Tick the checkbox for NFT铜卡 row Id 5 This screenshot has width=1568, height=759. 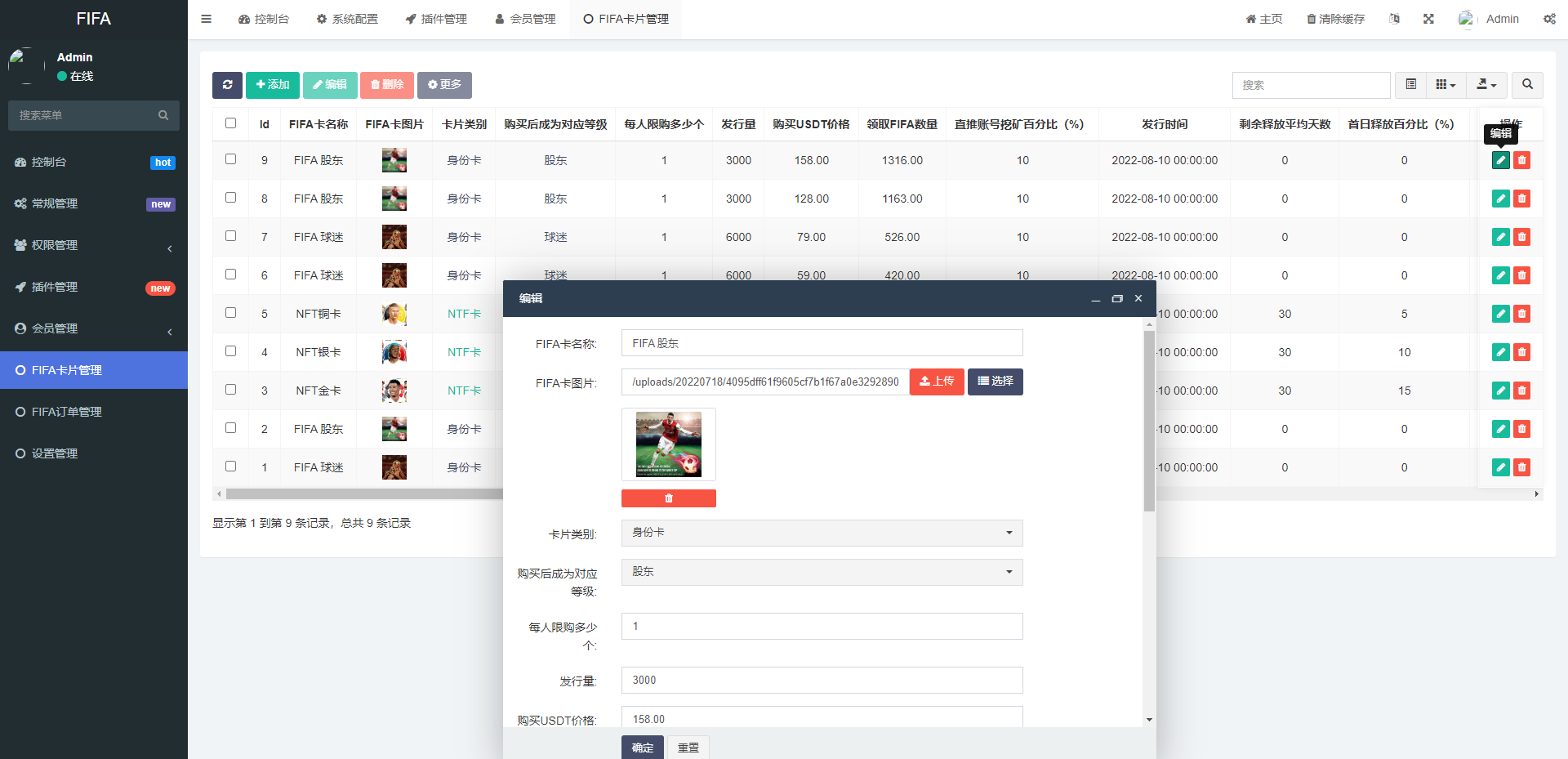[x=231, y=313]
